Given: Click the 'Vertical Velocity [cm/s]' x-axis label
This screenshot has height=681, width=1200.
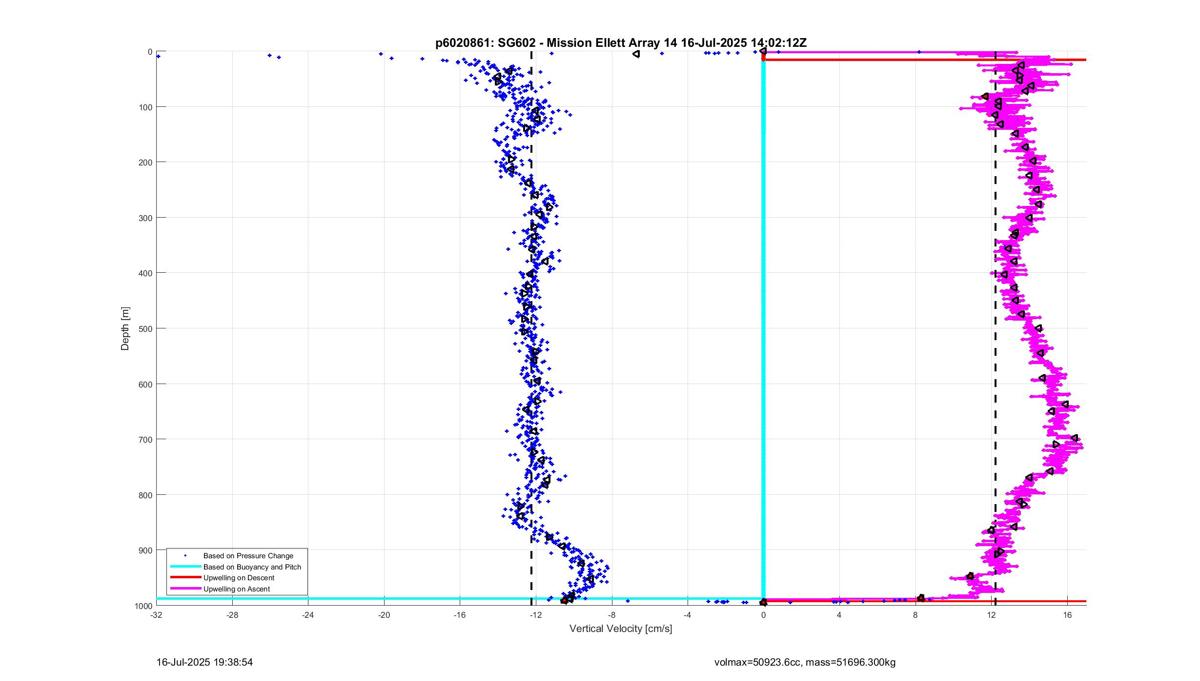Looking at the screenshot, I should point(621,629).
